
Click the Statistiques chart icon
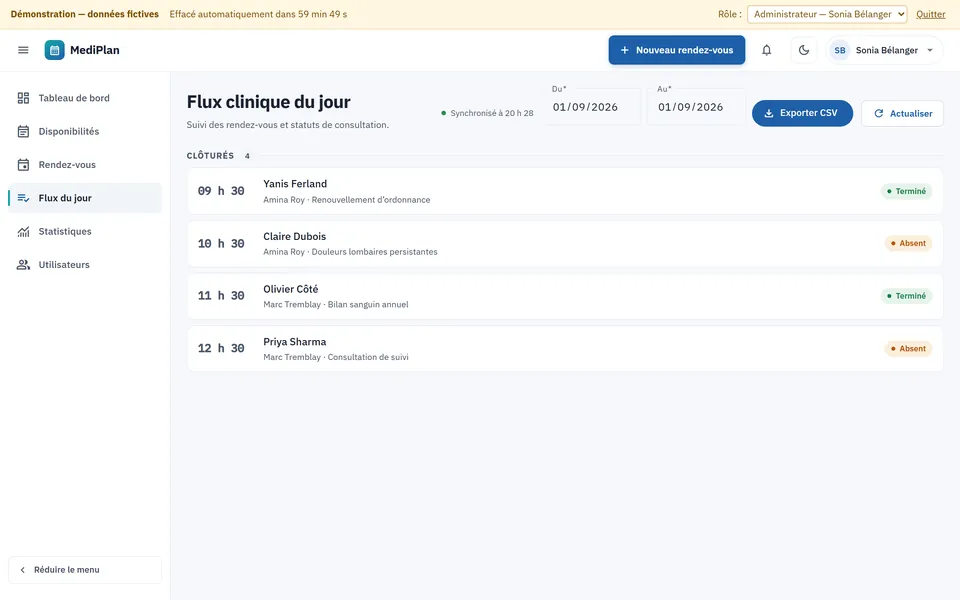click(23, 231)
